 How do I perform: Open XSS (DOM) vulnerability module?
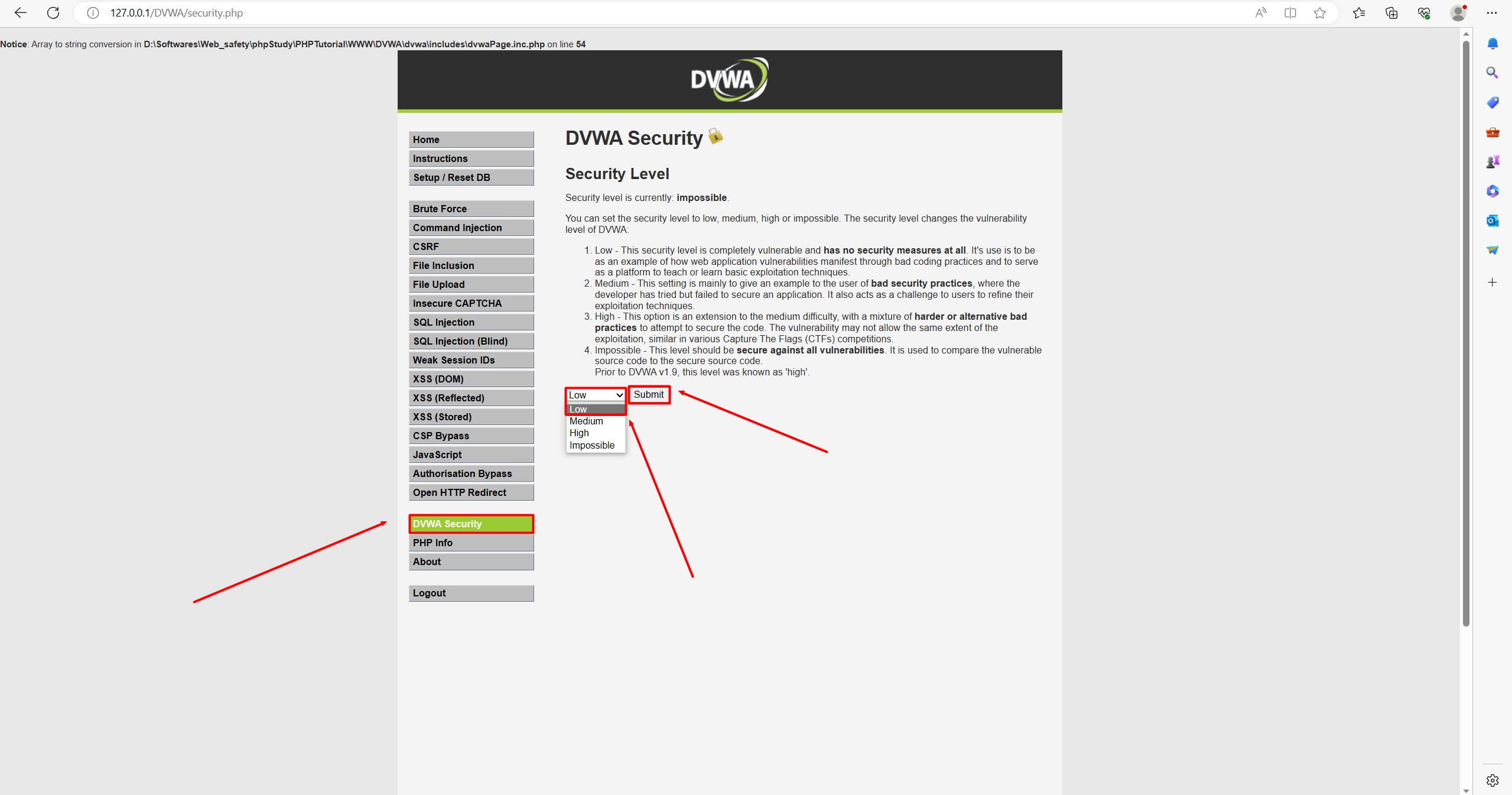pos(470,378)
